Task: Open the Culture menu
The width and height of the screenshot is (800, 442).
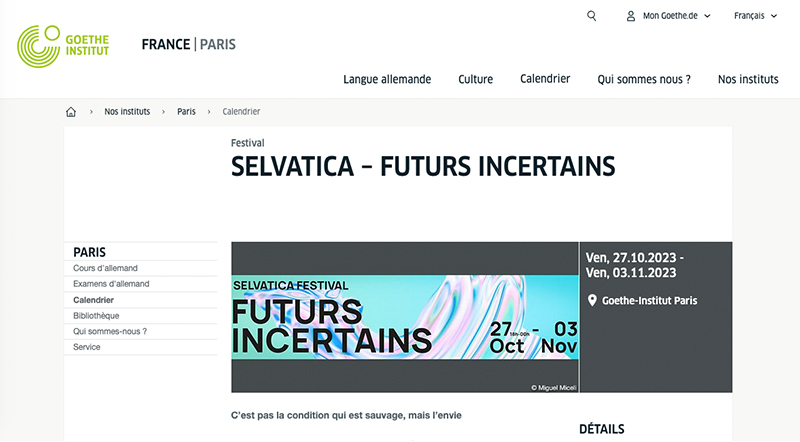Action: 475,79
